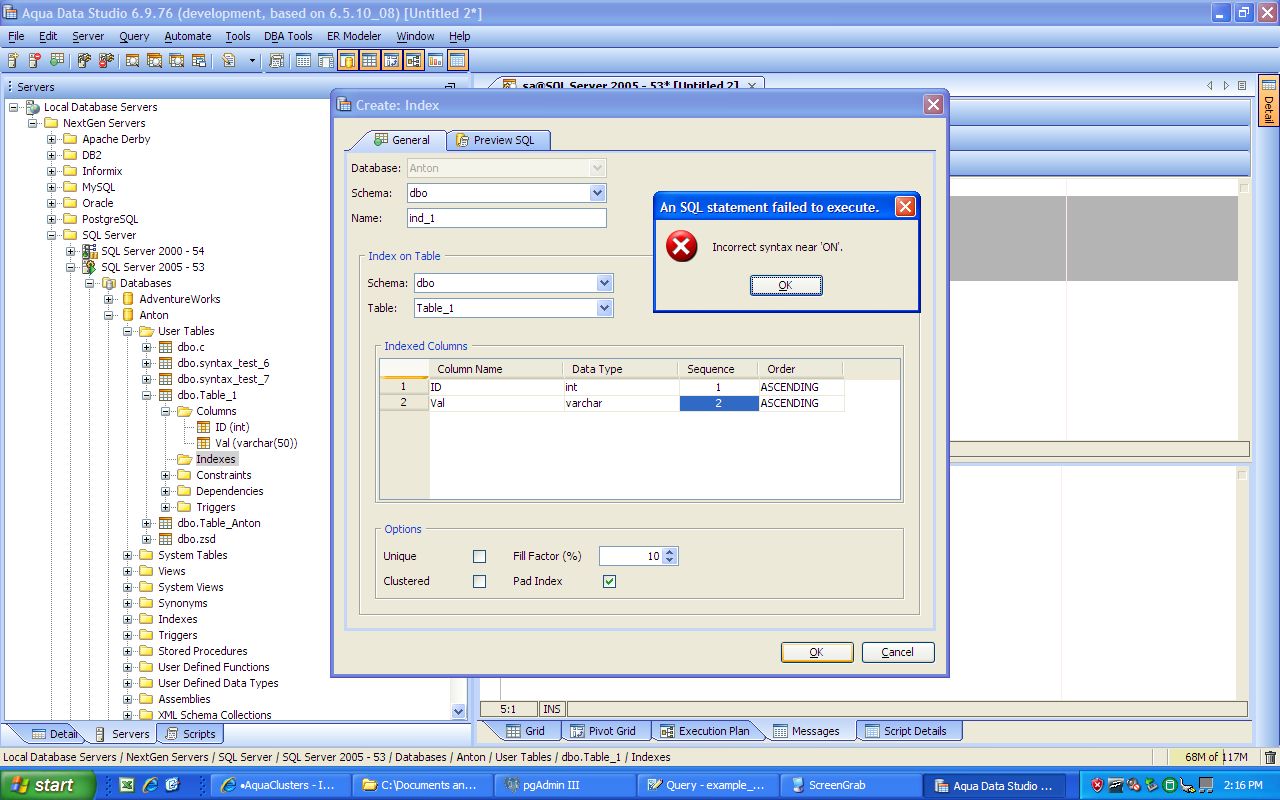Click the right arrow for editor tab navigation
The image size is (1280, 800).
pos(1226,86)
